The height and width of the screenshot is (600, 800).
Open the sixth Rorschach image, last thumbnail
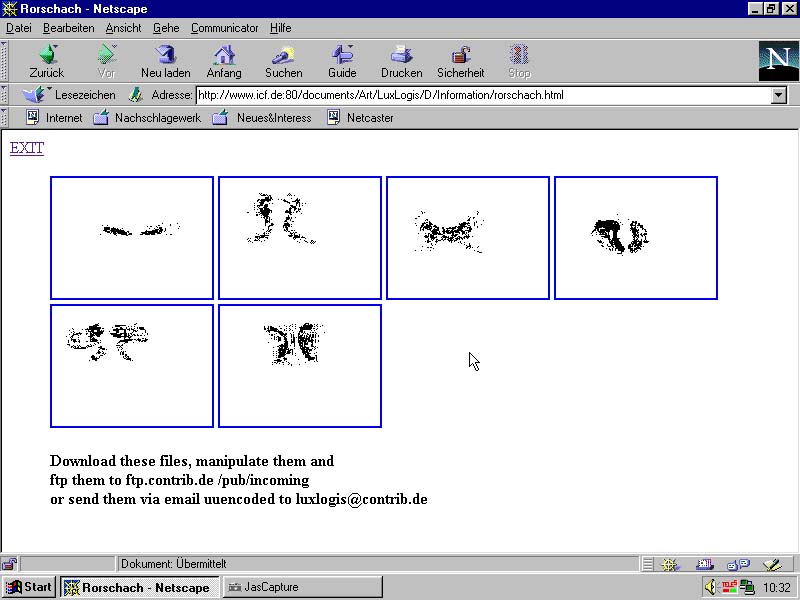click(300, 366)
